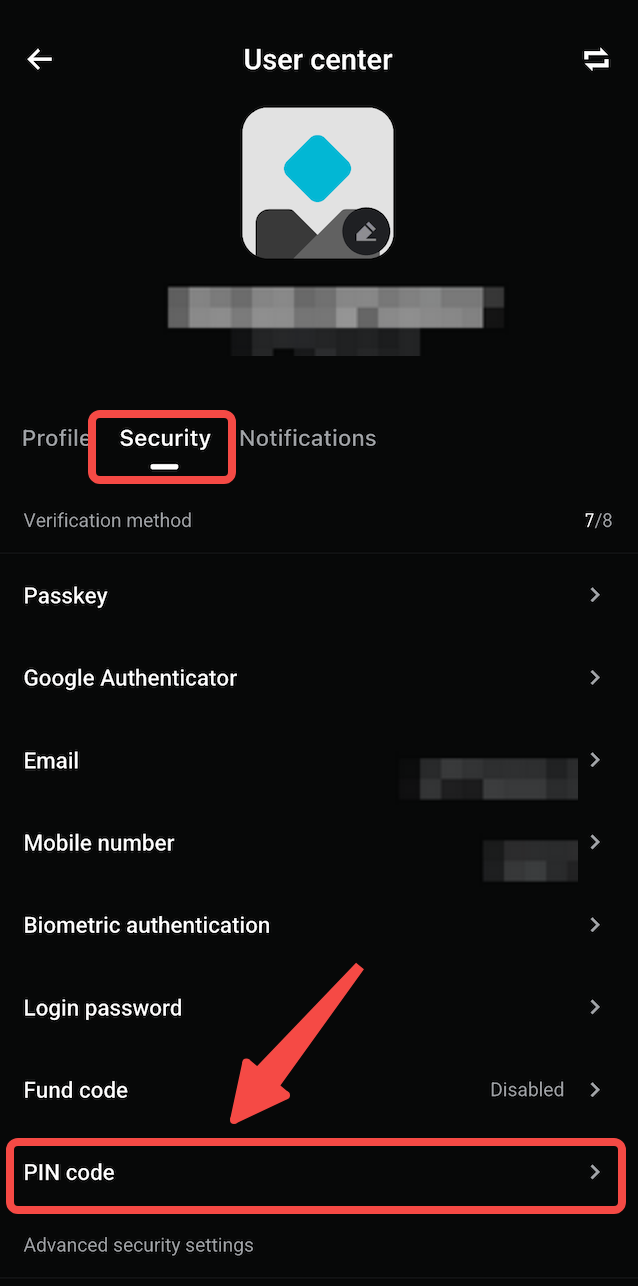Tap Login password to change it
This screenshot has width=638, height=1286.
click(x=103, y=1007)
